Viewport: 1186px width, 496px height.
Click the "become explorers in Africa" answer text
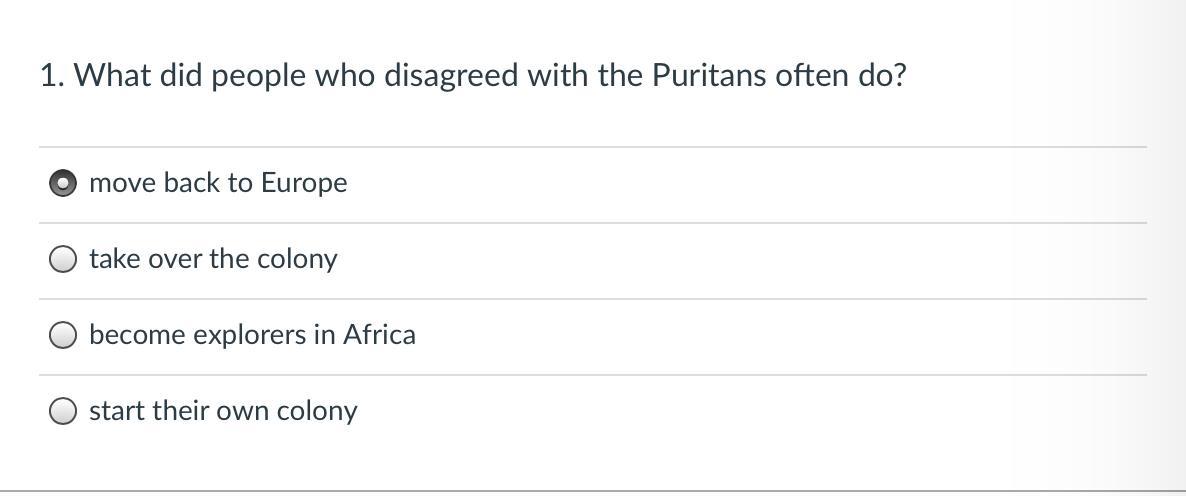[x=252, y=334]
